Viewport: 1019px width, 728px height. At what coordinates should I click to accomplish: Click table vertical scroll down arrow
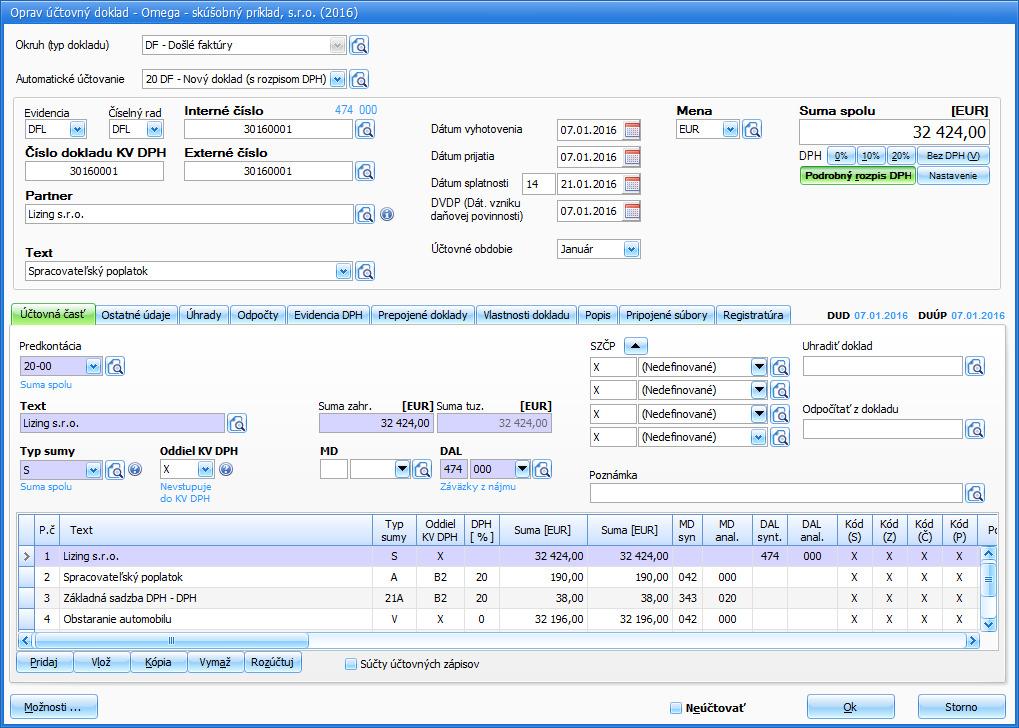pyautogui.click(x=988, y=625)
